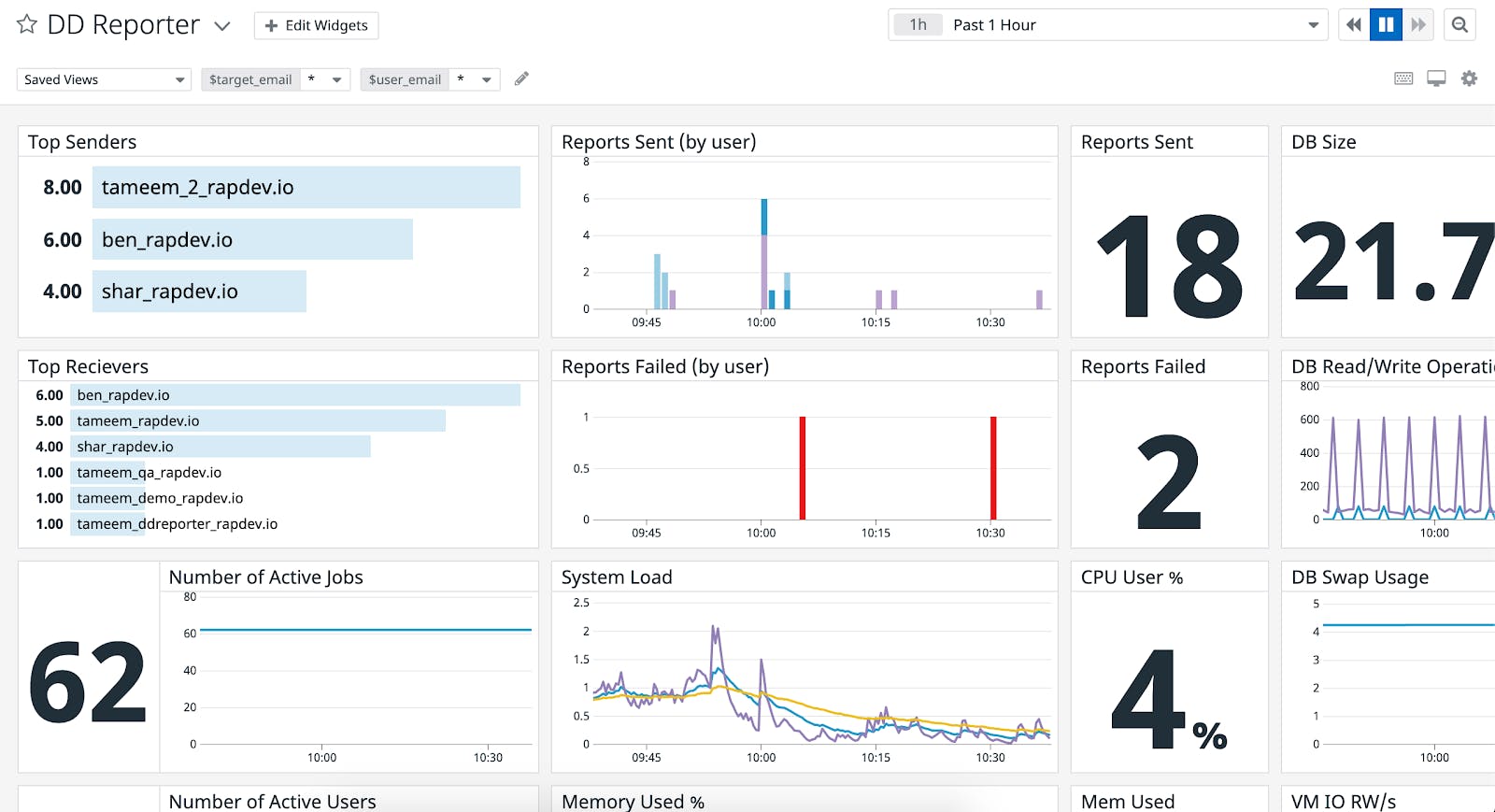Star the DD Reporter dashboard as favorite
Viewport: 1495px width, 812px height.
(x=27, y=24)
